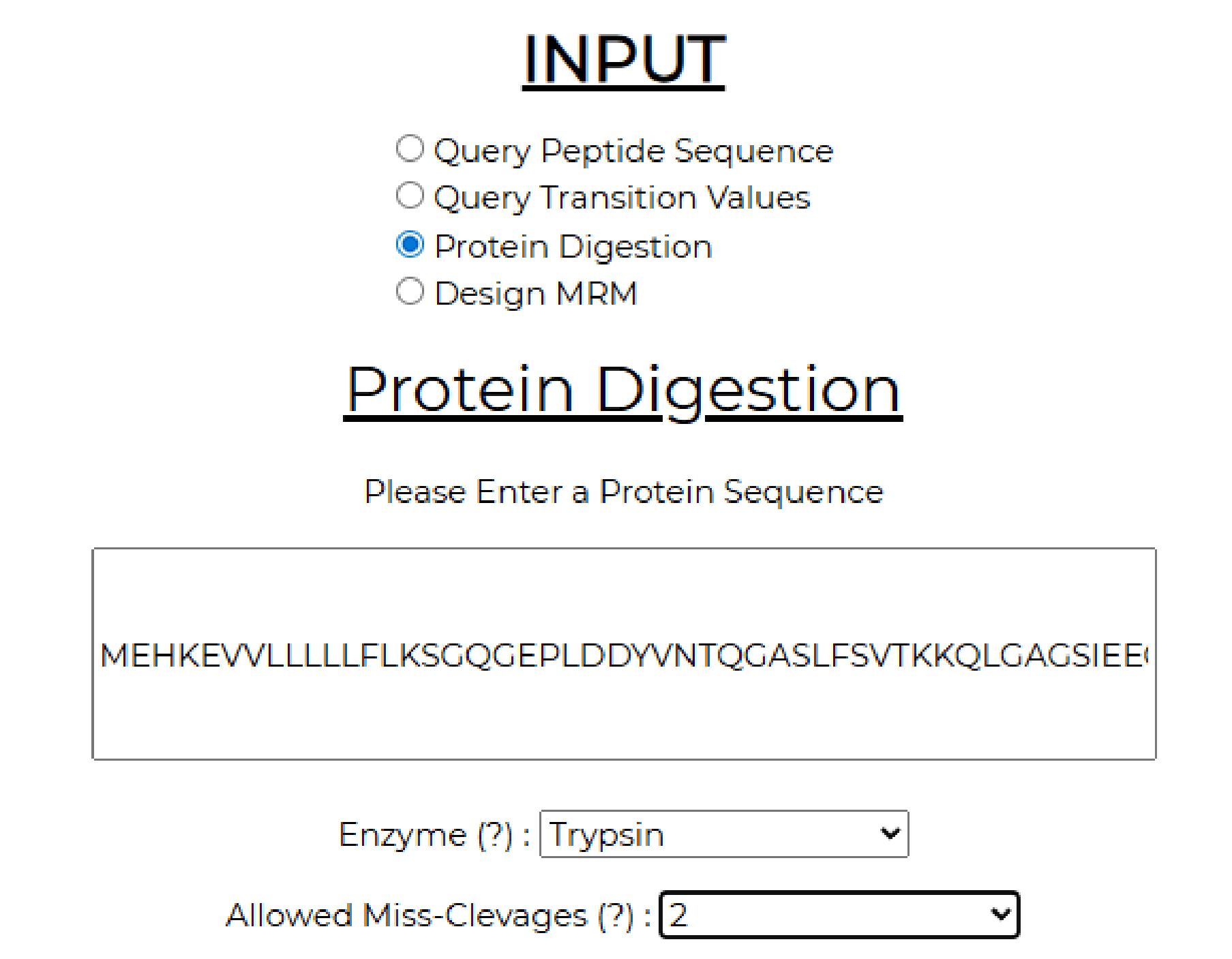Click the underlined INPUT heading
This screenshot has height=959, width=1232.
(624, 60)
